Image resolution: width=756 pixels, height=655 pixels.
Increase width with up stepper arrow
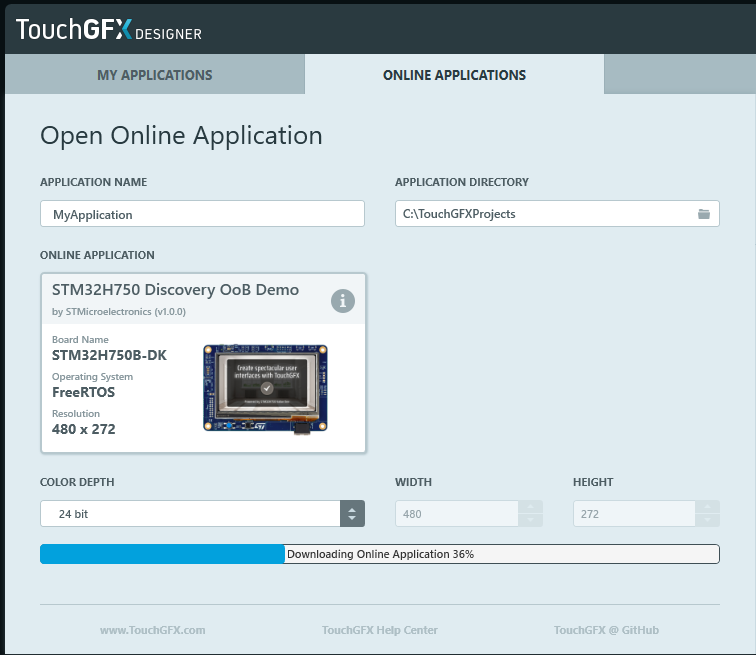[530, 507]
